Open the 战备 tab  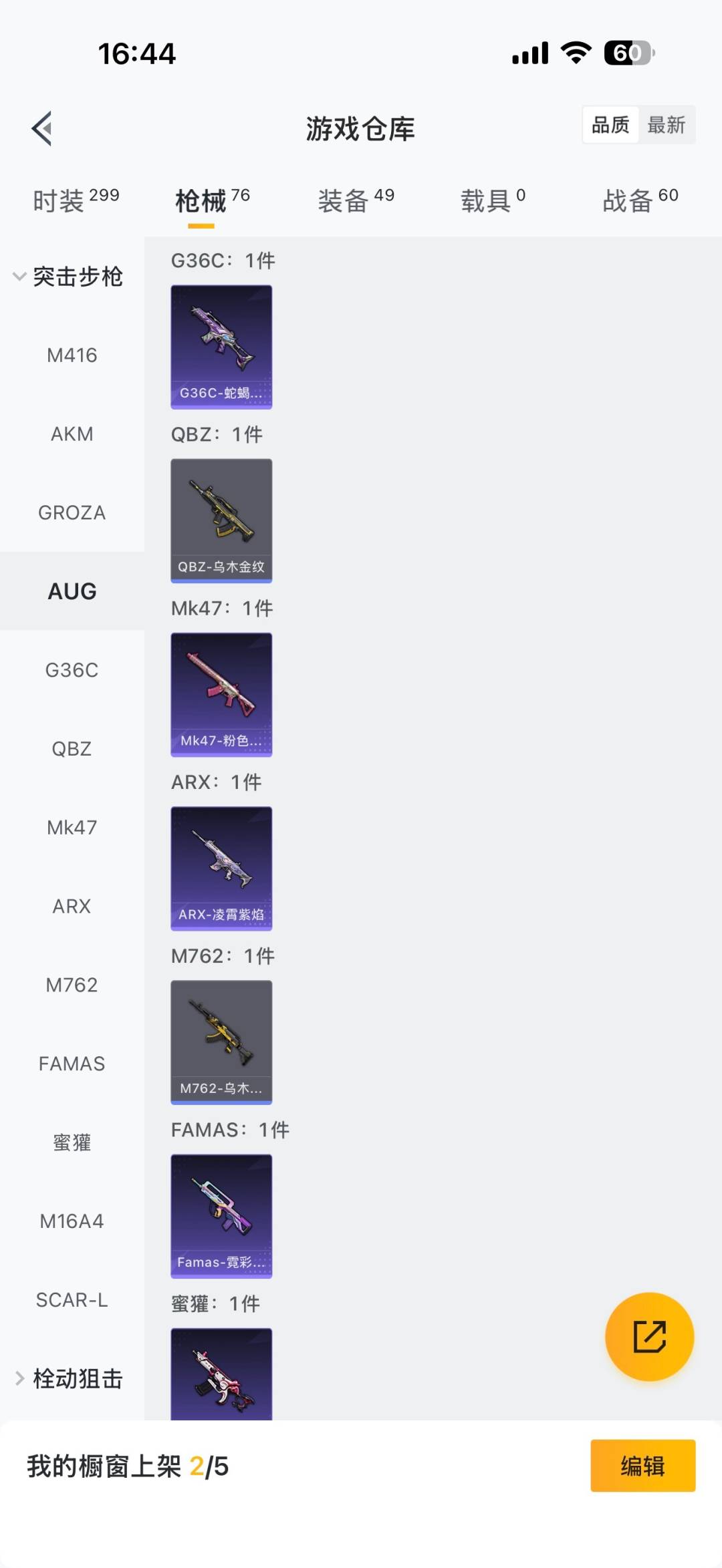pos(640,200)
